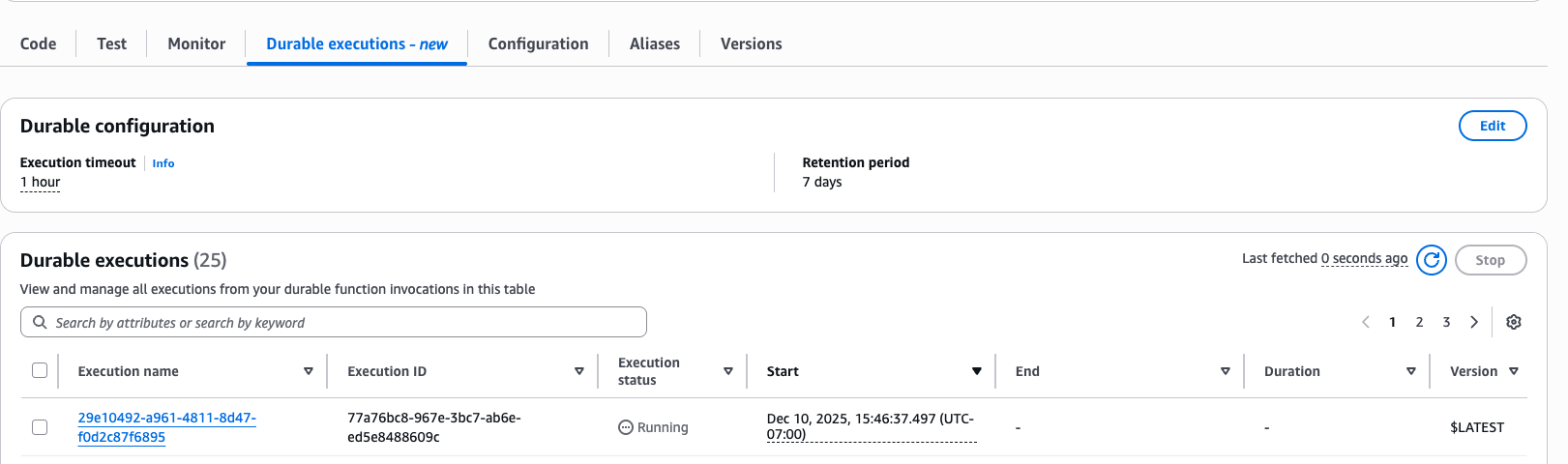Screen dimensions: 1568x464
Task: Refresh the durable executions list
Action: pyautogui.click(x=1432, y=260)
